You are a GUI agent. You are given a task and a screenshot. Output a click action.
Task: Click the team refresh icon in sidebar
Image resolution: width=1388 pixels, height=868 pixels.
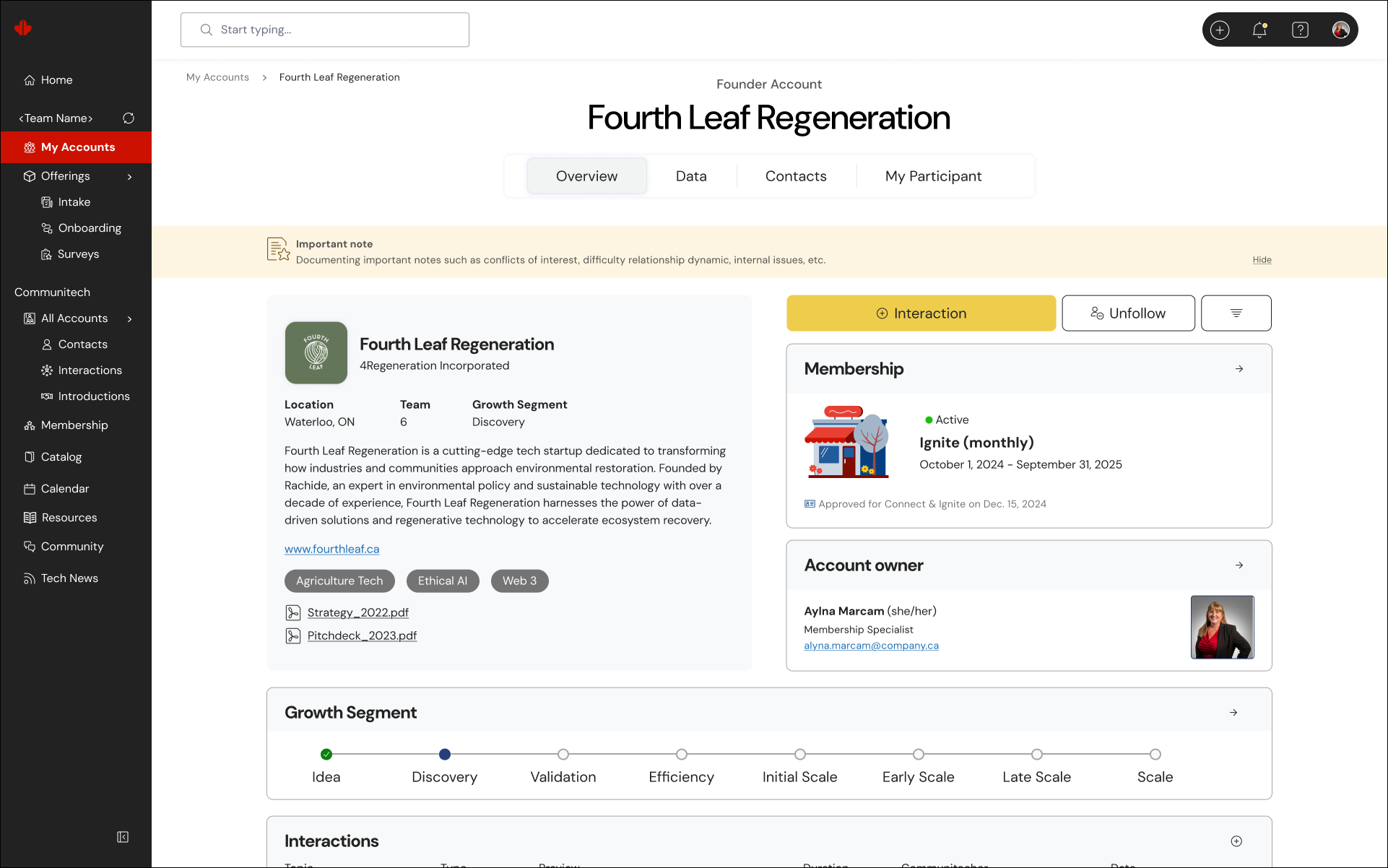(x=129, y=118)
